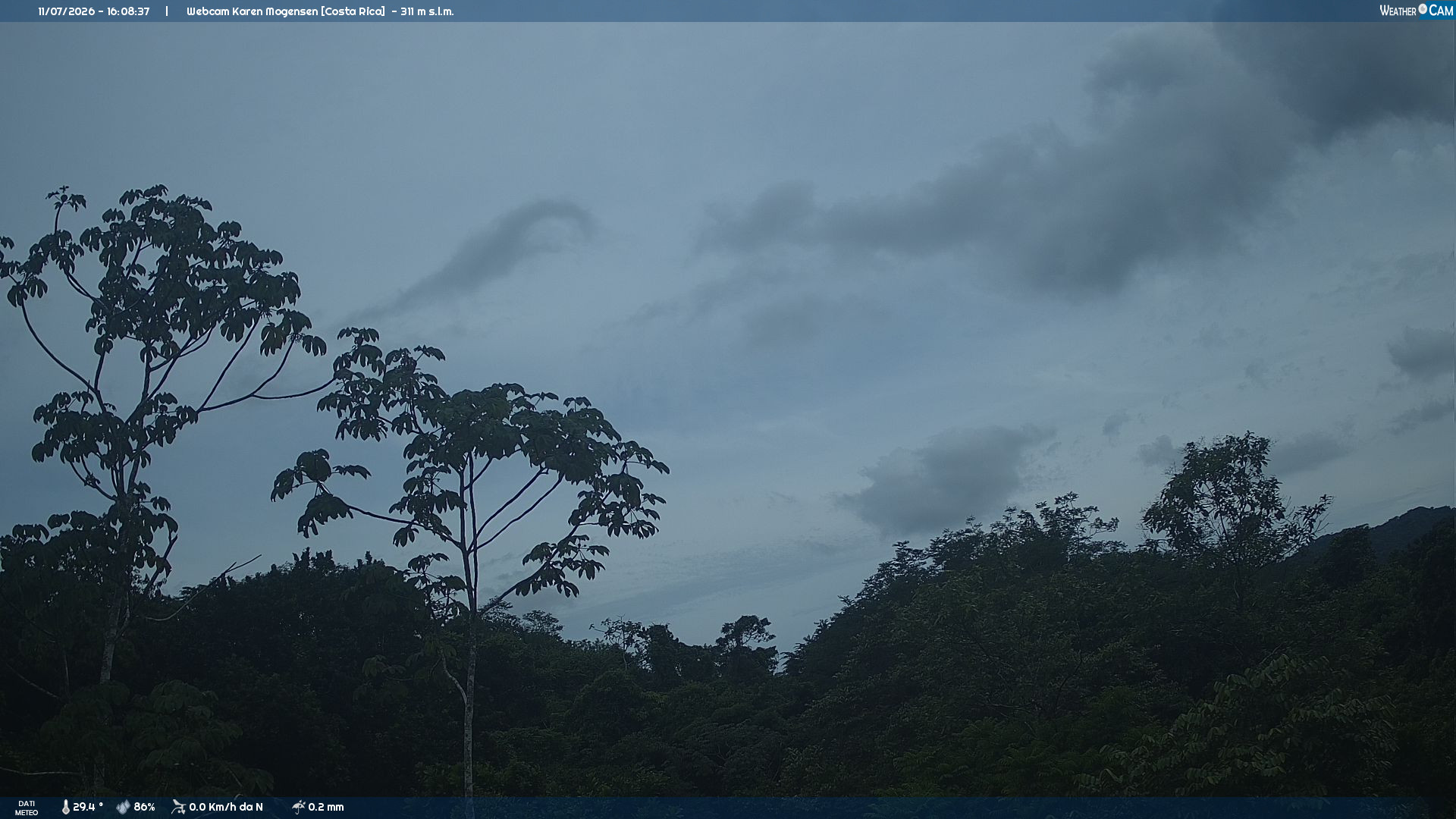Select the 86% humidity value
1456x819 pixels.
pyautogui.click(x=144, y=807)
